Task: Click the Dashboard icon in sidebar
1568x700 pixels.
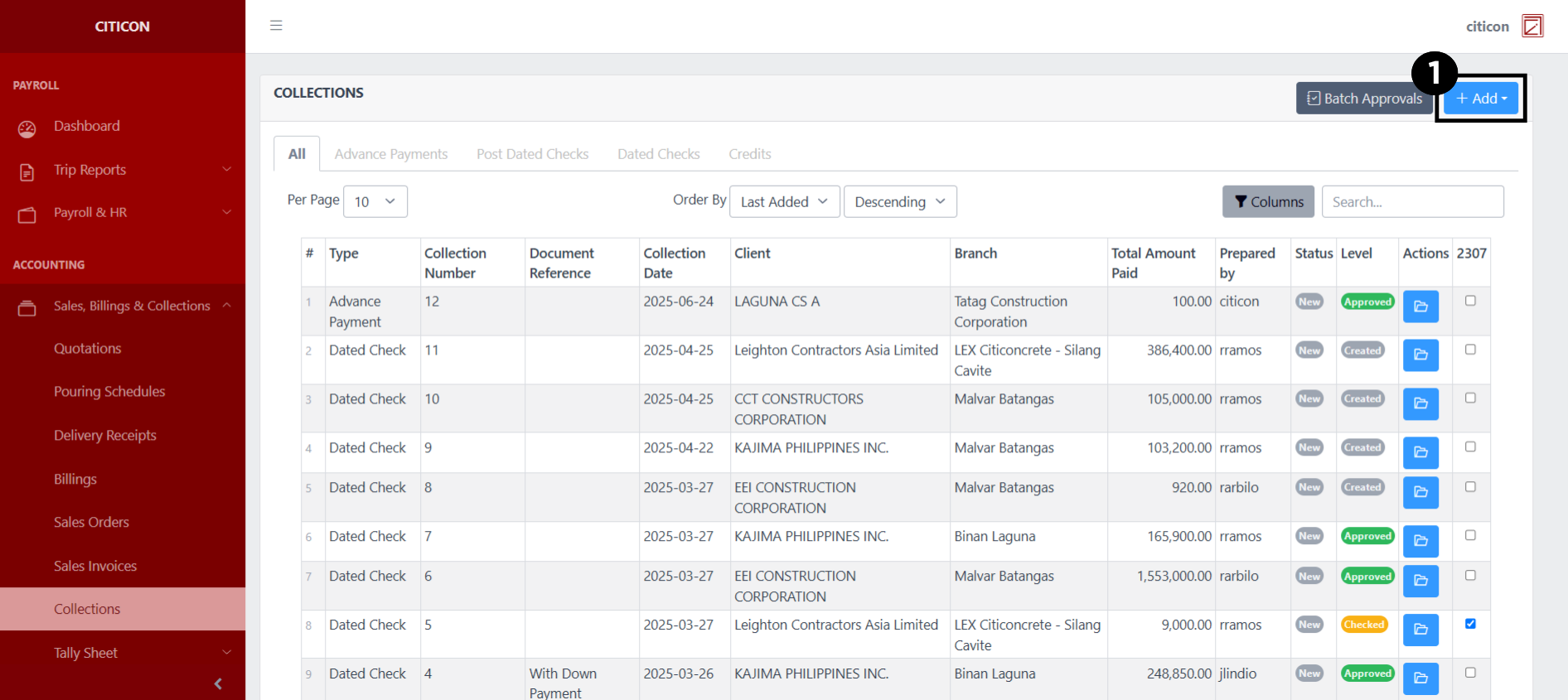Action: click(x=27, y=128)
